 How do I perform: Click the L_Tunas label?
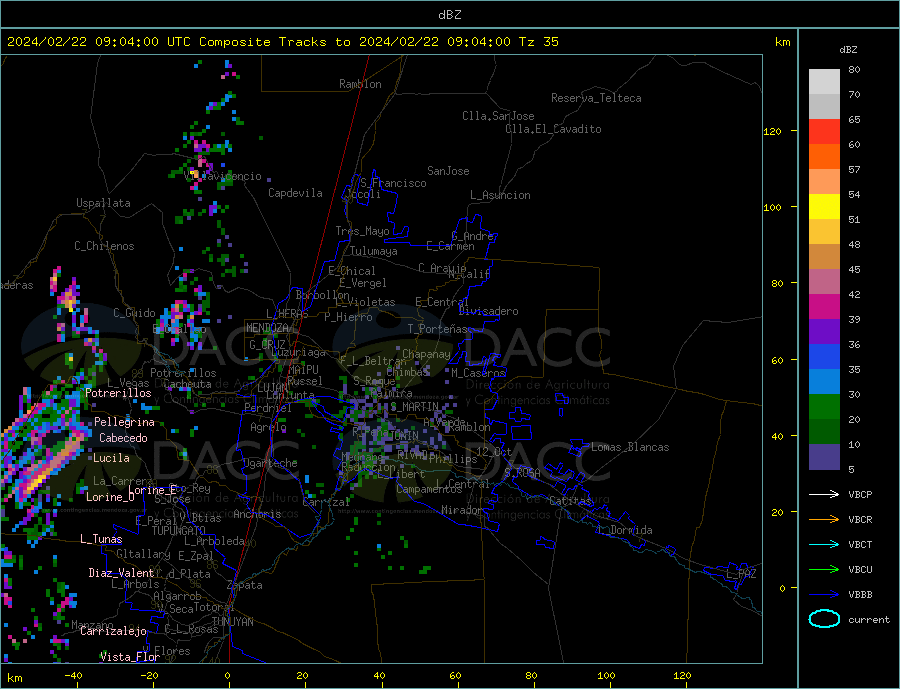[x=101, y=539]
